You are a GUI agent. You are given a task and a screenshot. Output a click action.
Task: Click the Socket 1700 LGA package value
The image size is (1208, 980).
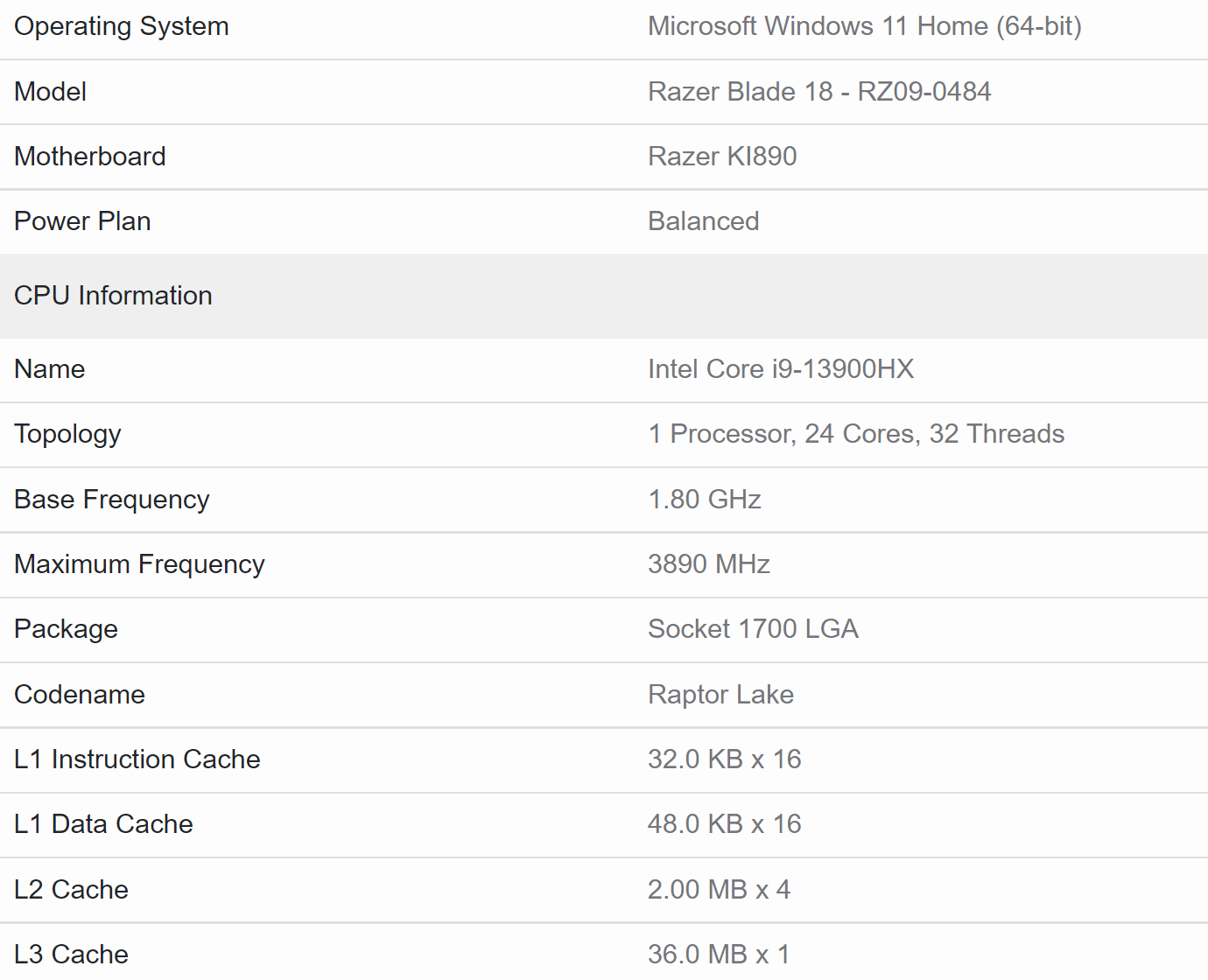(752, 629)
